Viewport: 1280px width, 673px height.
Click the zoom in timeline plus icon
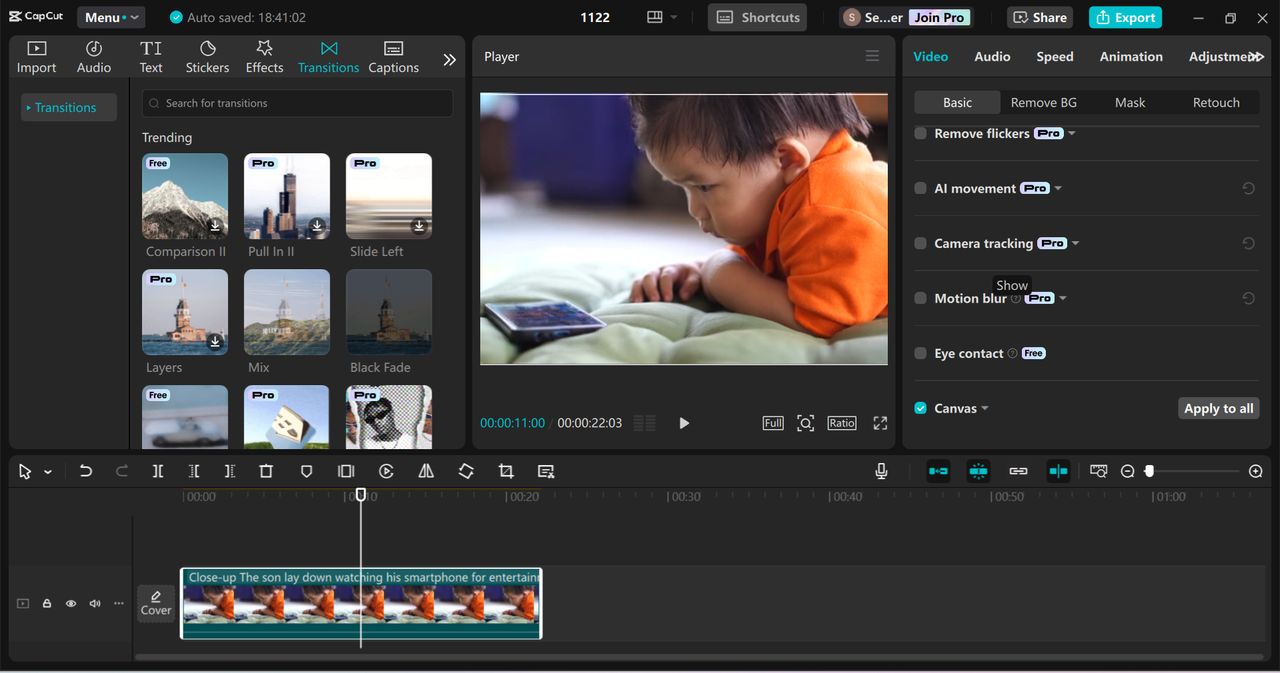click(x=1256, y=471)
